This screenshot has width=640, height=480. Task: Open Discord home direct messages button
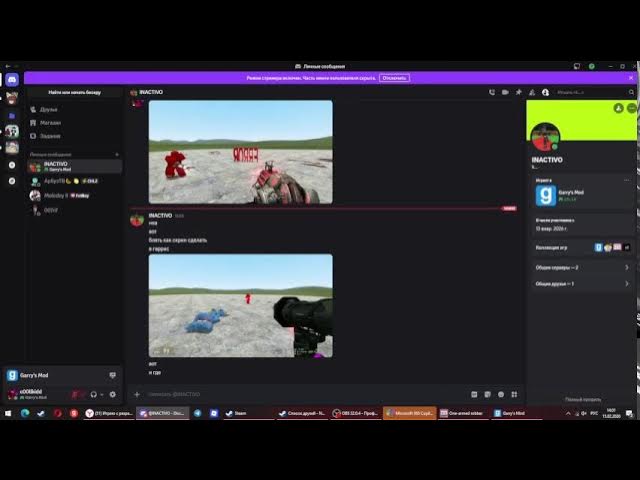click(12, 80)
